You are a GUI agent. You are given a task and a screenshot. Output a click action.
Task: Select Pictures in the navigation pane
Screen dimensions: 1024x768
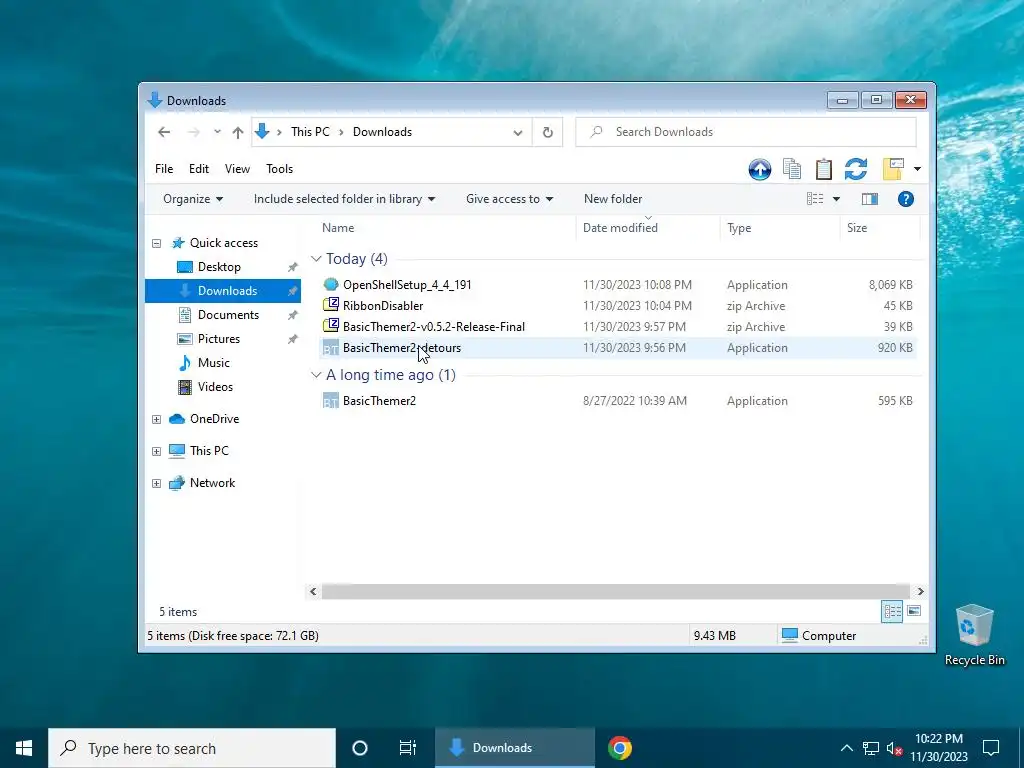[x=219, y=339]
